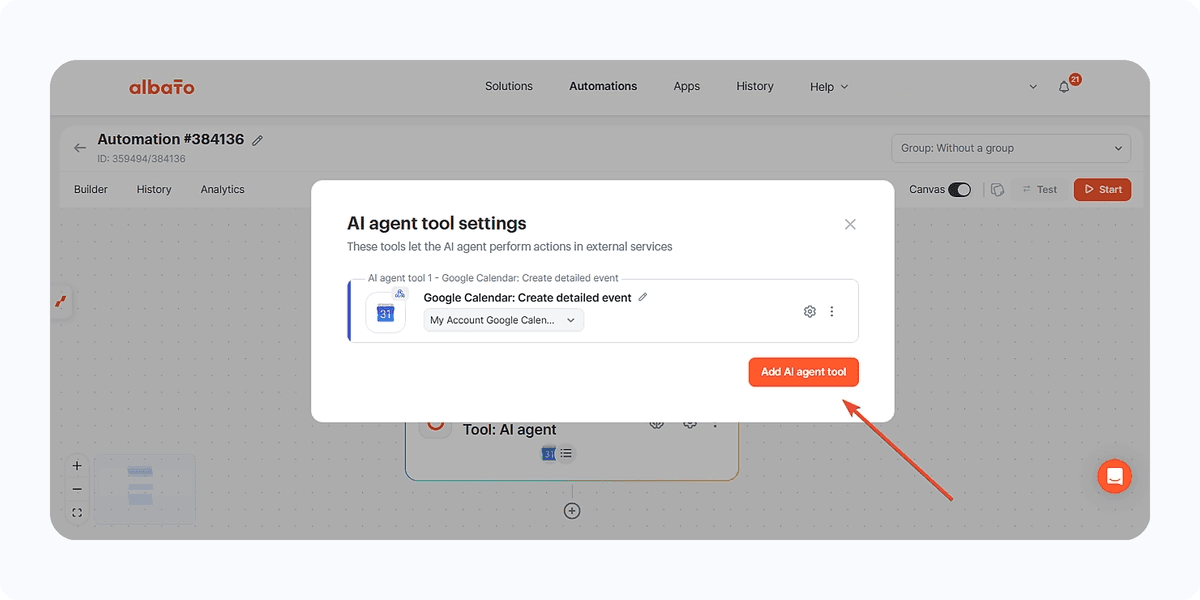This screenshot has width=1200, height=600.
Task: Switch to the automation History tab
Action: pos(154,189)
